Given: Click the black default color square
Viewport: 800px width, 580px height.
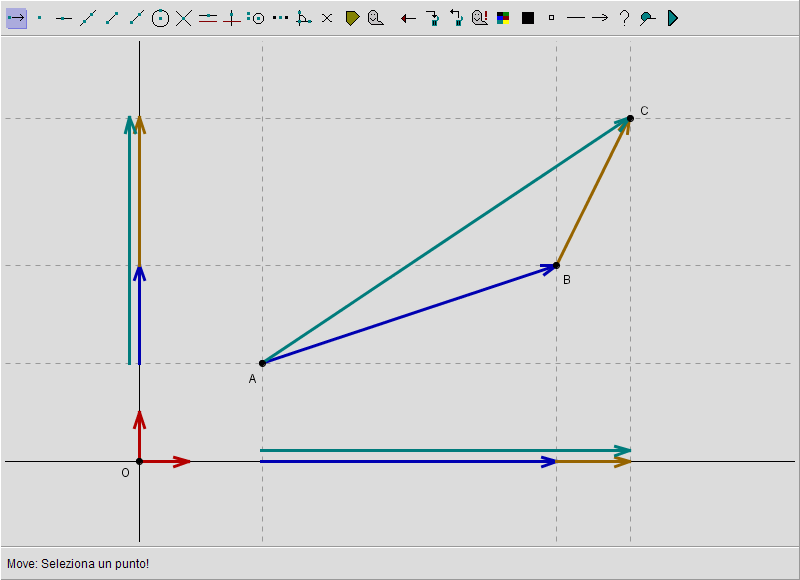Looking at the screenshot, I should click(x=528, y=18).
